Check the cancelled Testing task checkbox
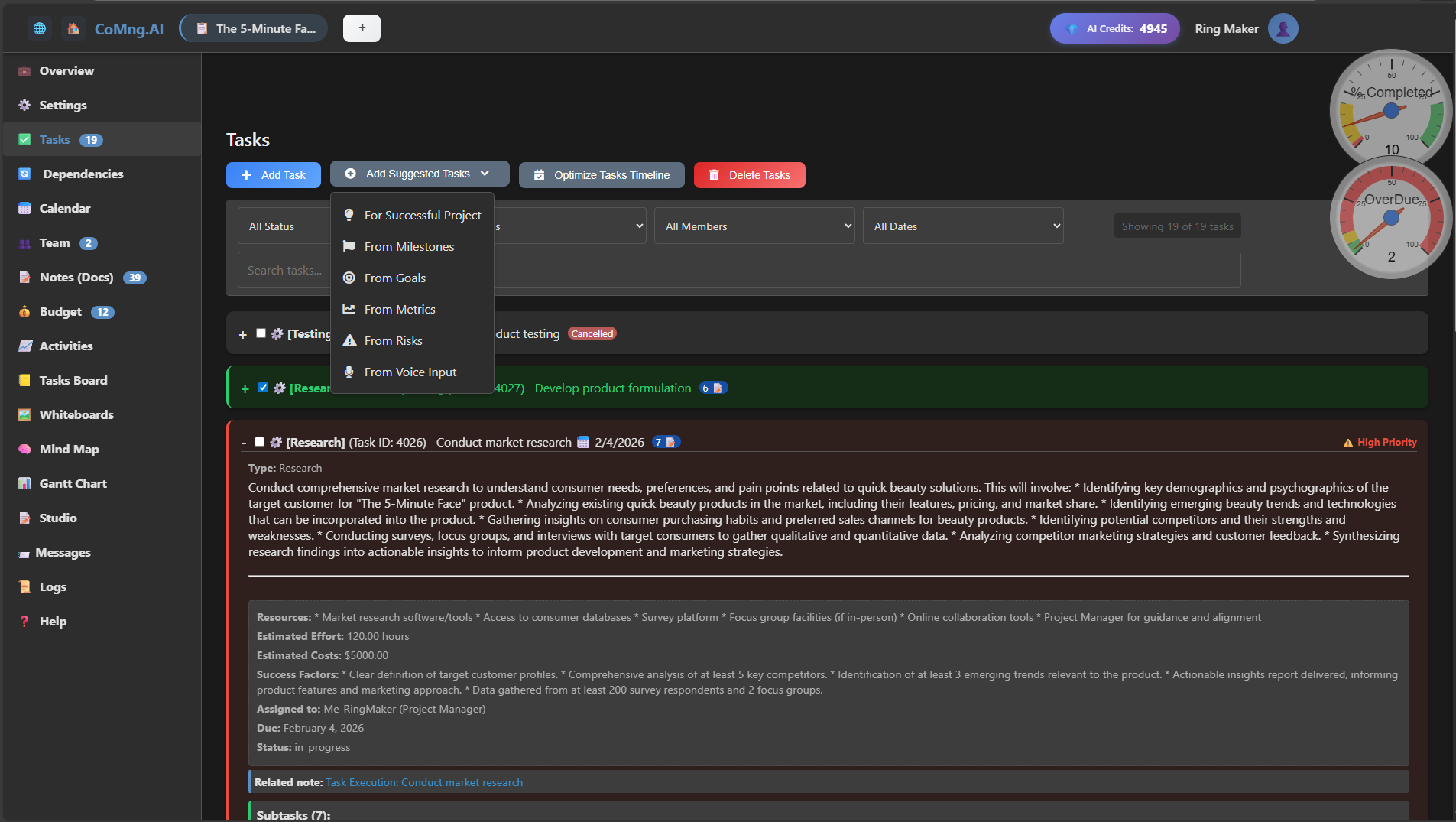The height and width of the screenshot is (822, 1456). pos(261,333)
